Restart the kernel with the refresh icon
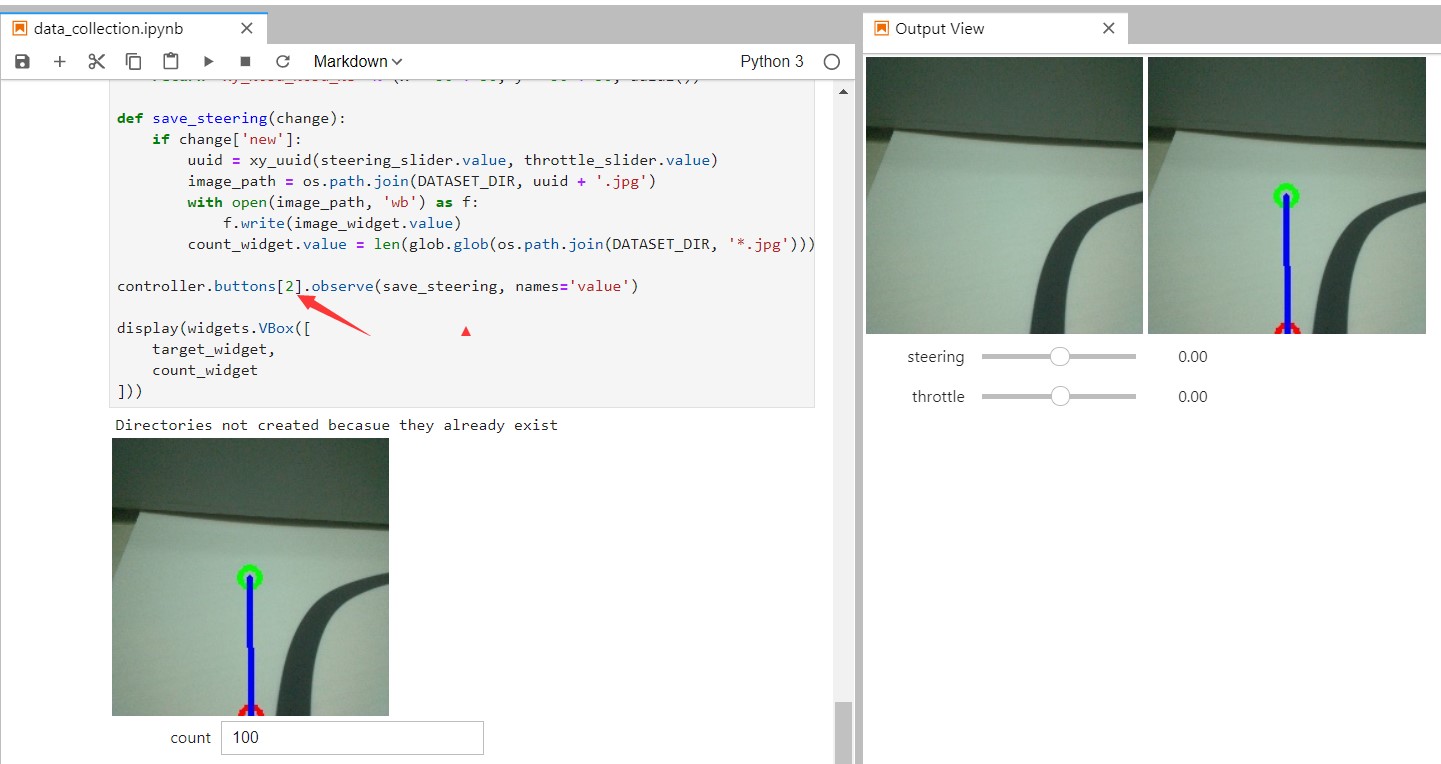1441x764 pixels. (282, 62)
